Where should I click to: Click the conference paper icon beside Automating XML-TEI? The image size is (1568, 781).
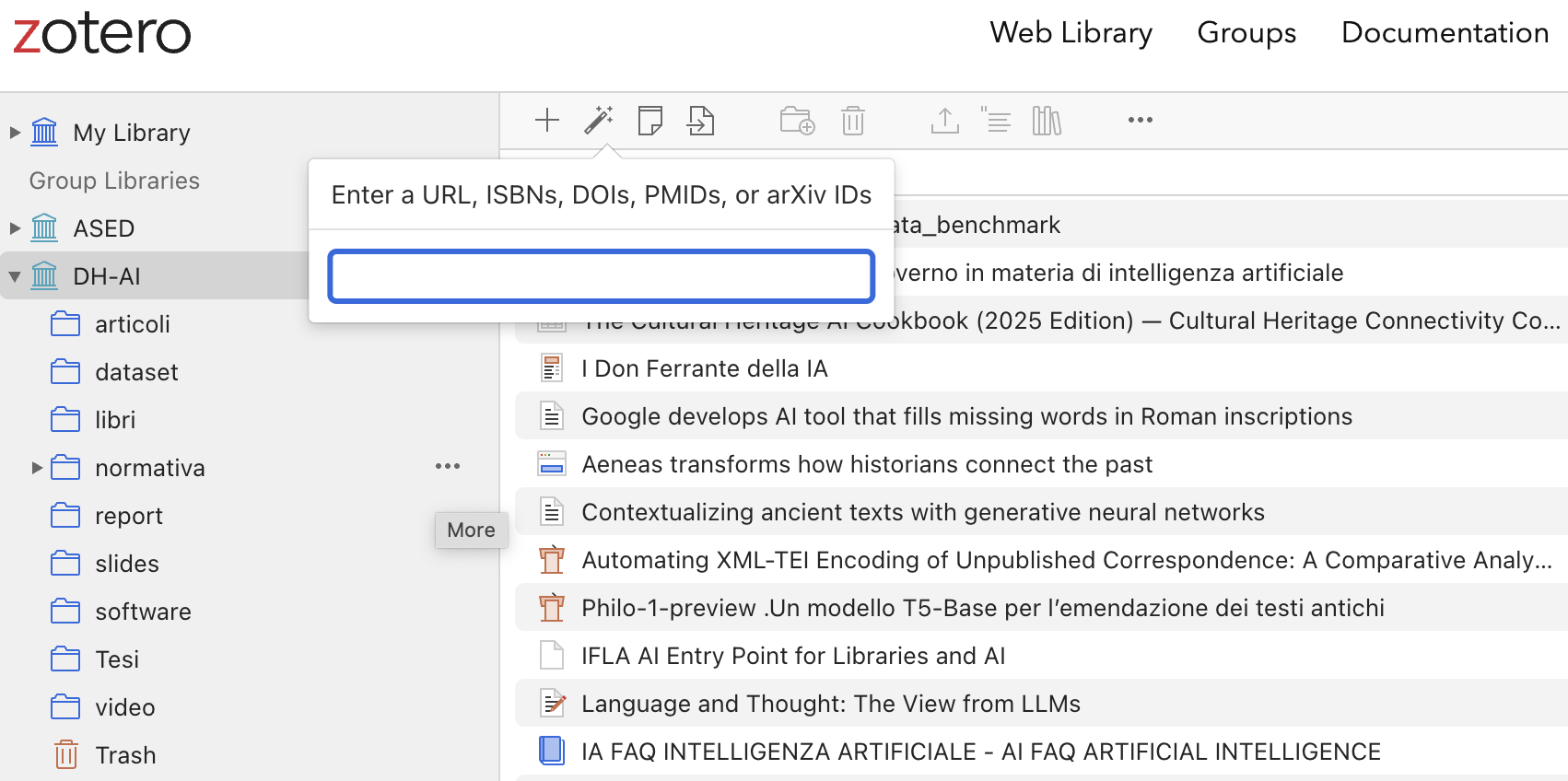552,559
